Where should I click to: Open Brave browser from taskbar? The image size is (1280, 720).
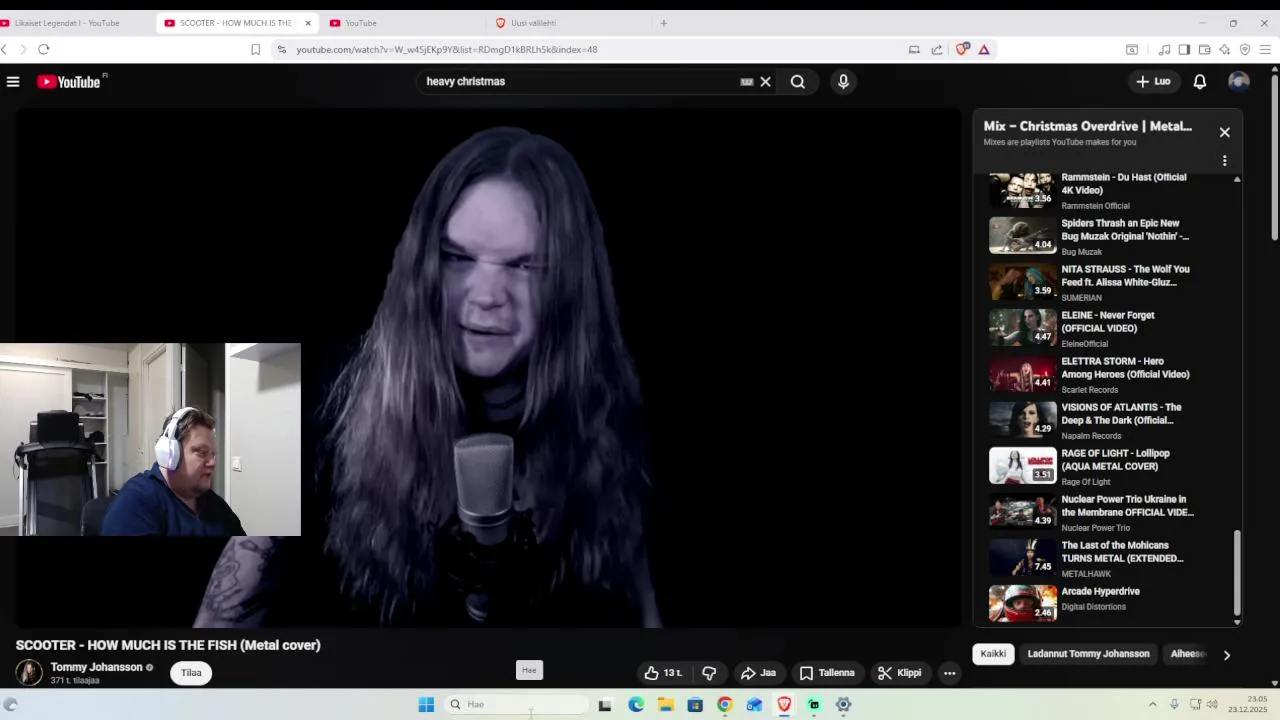click(784, 705)
